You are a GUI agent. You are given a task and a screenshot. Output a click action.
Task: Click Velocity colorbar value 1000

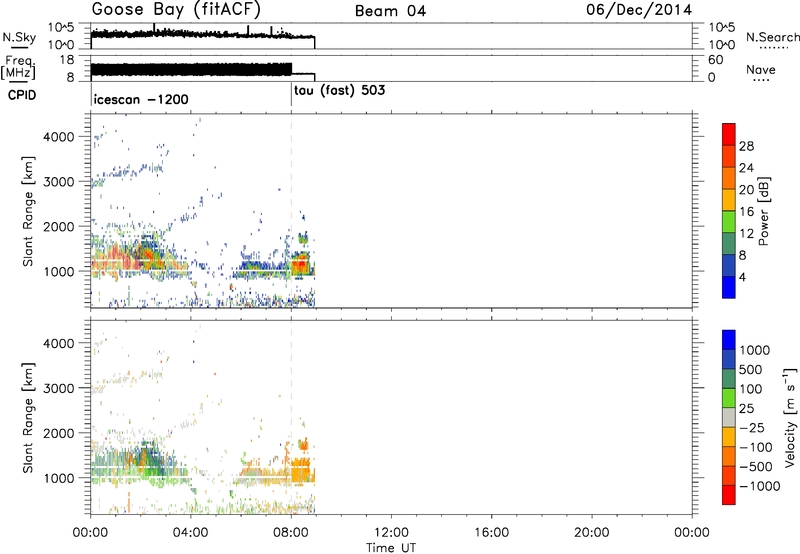click(x=755, y=350)
